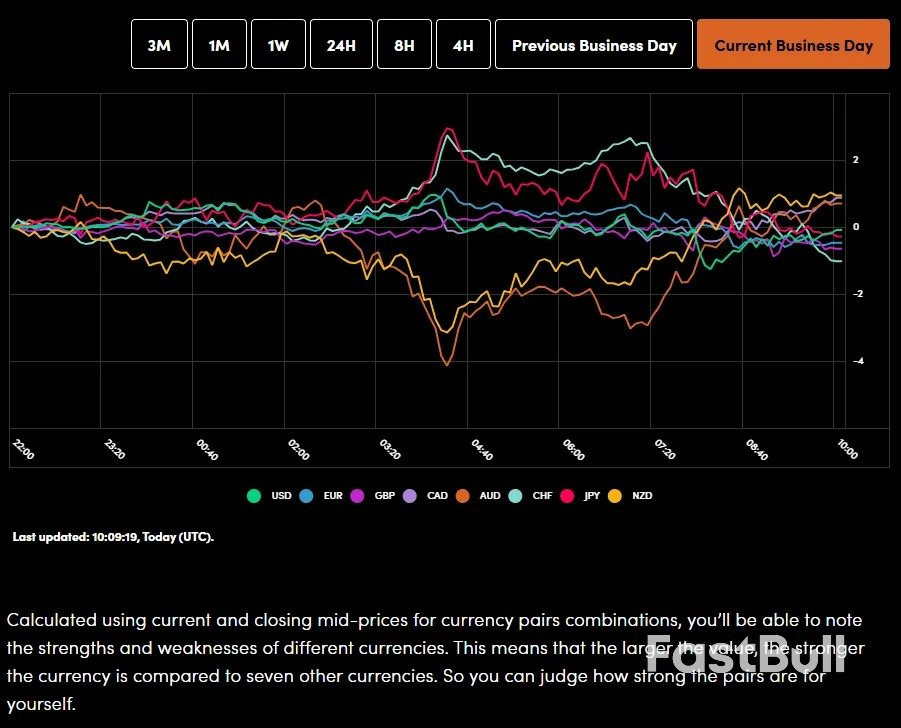Toggle USD series in legend

[x=272, y=496]
